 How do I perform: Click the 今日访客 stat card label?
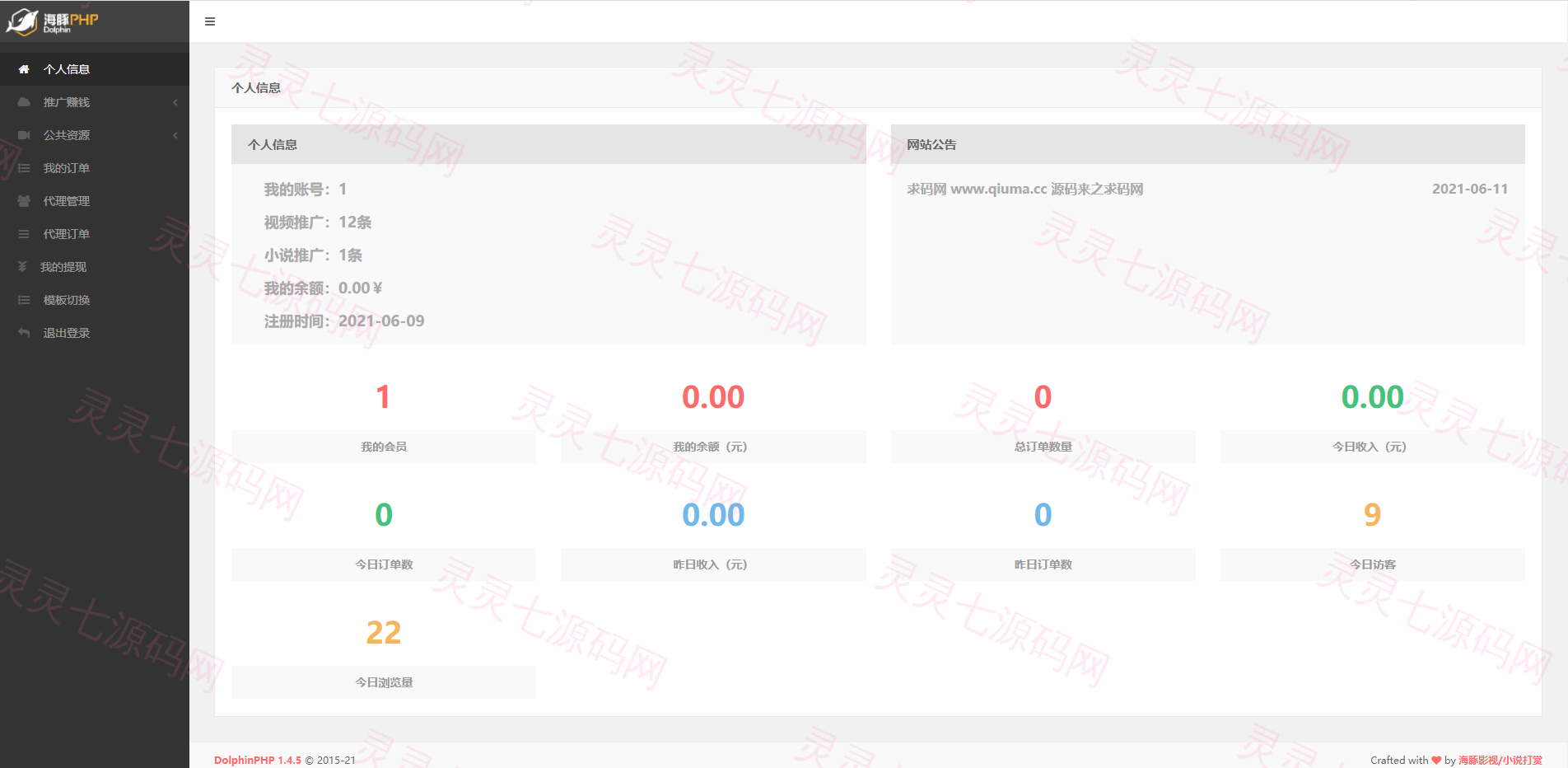pos(1373,564)
